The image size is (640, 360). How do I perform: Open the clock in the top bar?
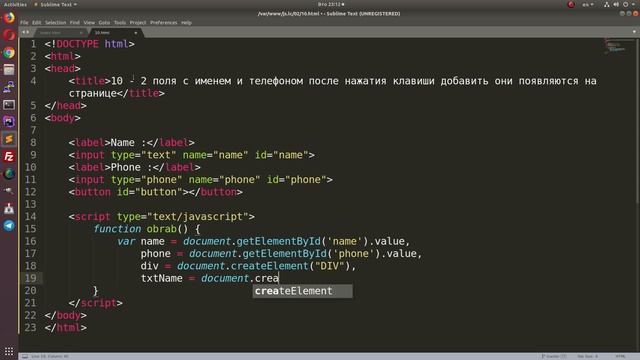click(x=331, y=4)
